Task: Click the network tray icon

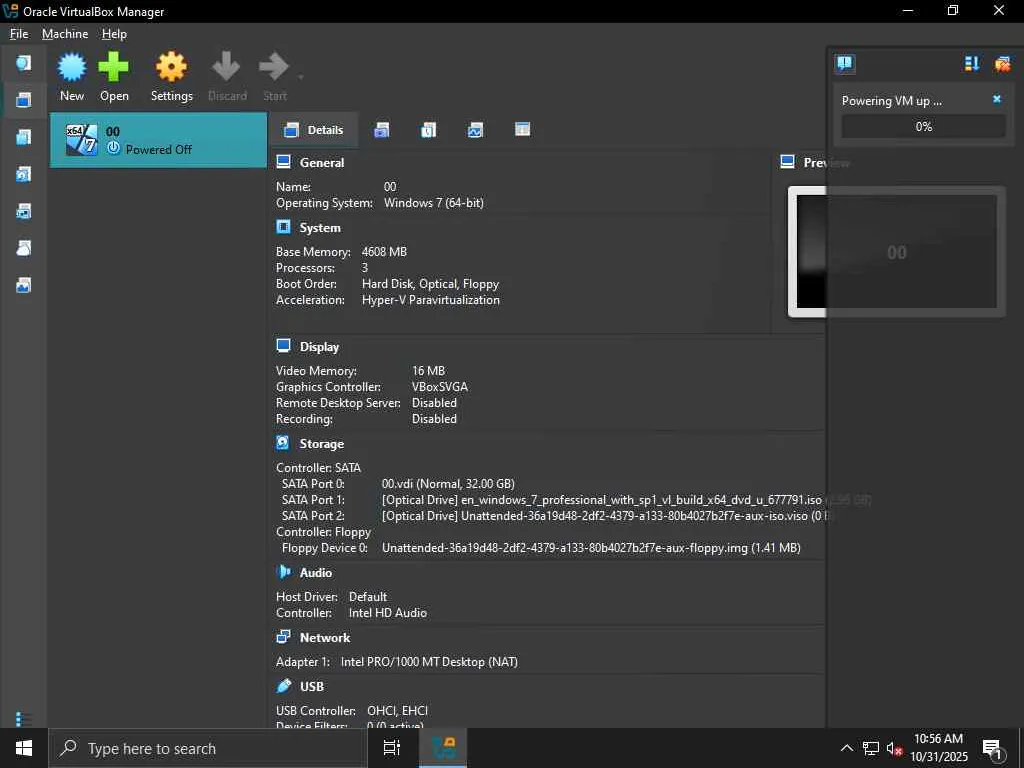Action: coord(871,748)
